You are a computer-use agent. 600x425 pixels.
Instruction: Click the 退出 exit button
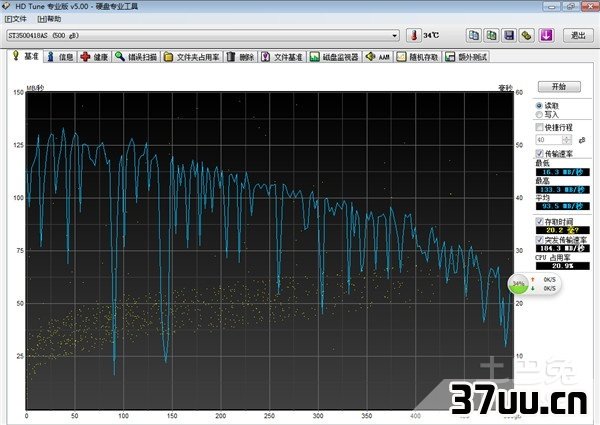(x=578, y=36)
